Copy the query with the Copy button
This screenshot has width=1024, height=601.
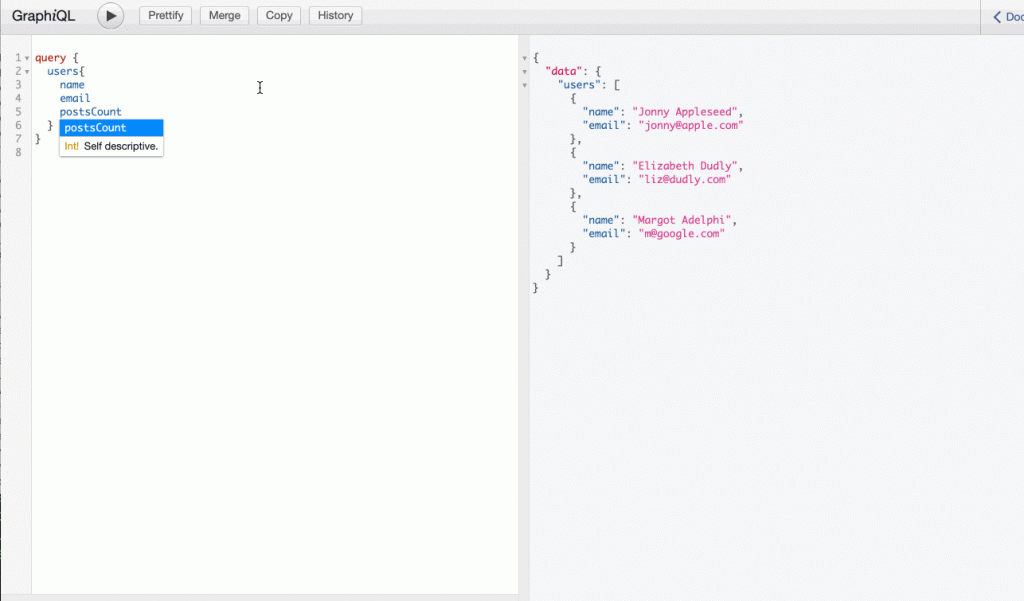(279, 16)
